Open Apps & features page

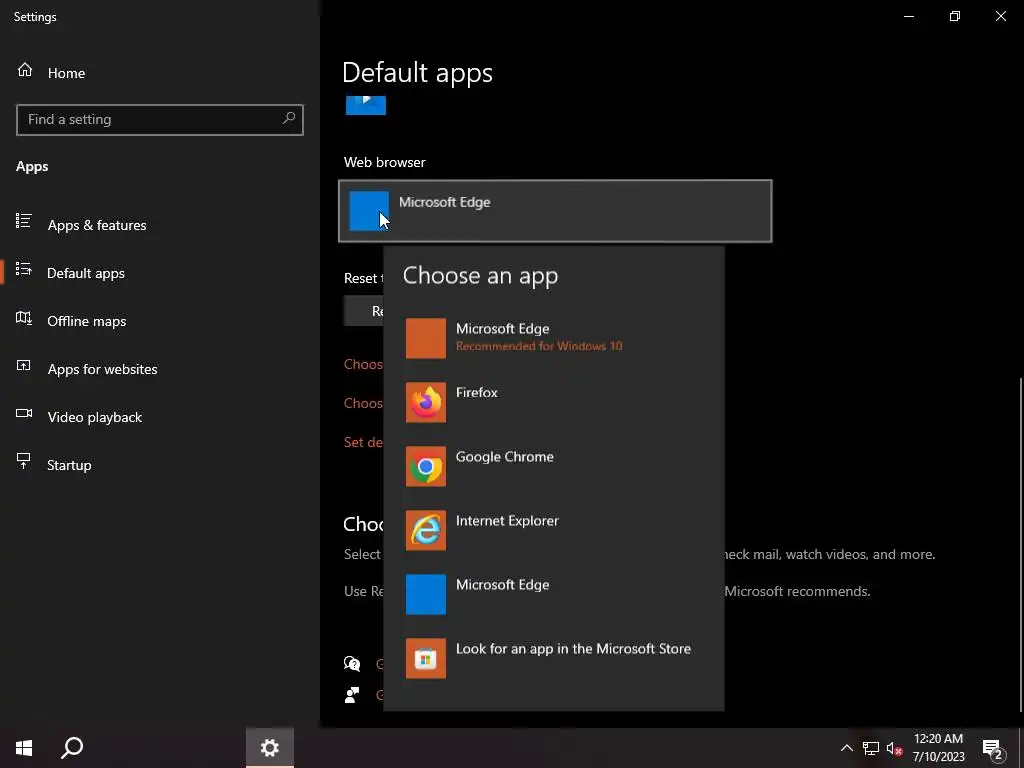coord(97,225)
